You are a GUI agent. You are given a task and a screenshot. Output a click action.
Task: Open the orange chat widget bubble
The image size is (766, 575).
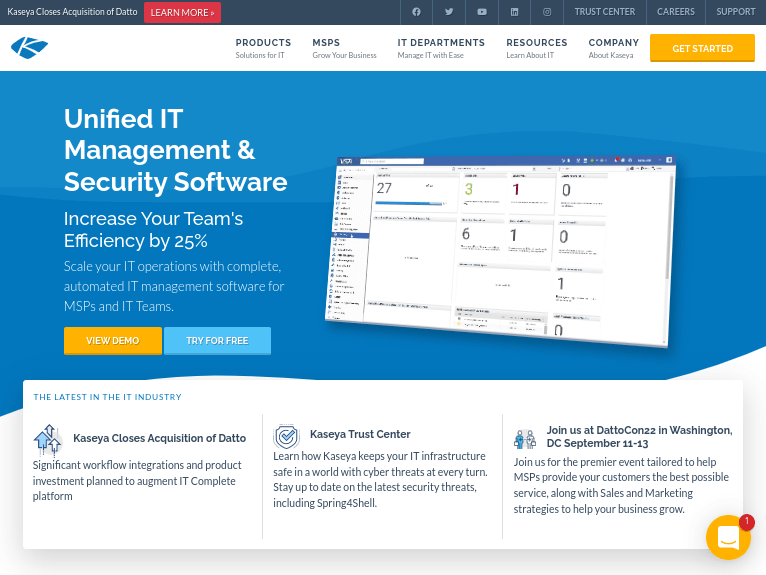pyautogui.click(x=728, y=538)
